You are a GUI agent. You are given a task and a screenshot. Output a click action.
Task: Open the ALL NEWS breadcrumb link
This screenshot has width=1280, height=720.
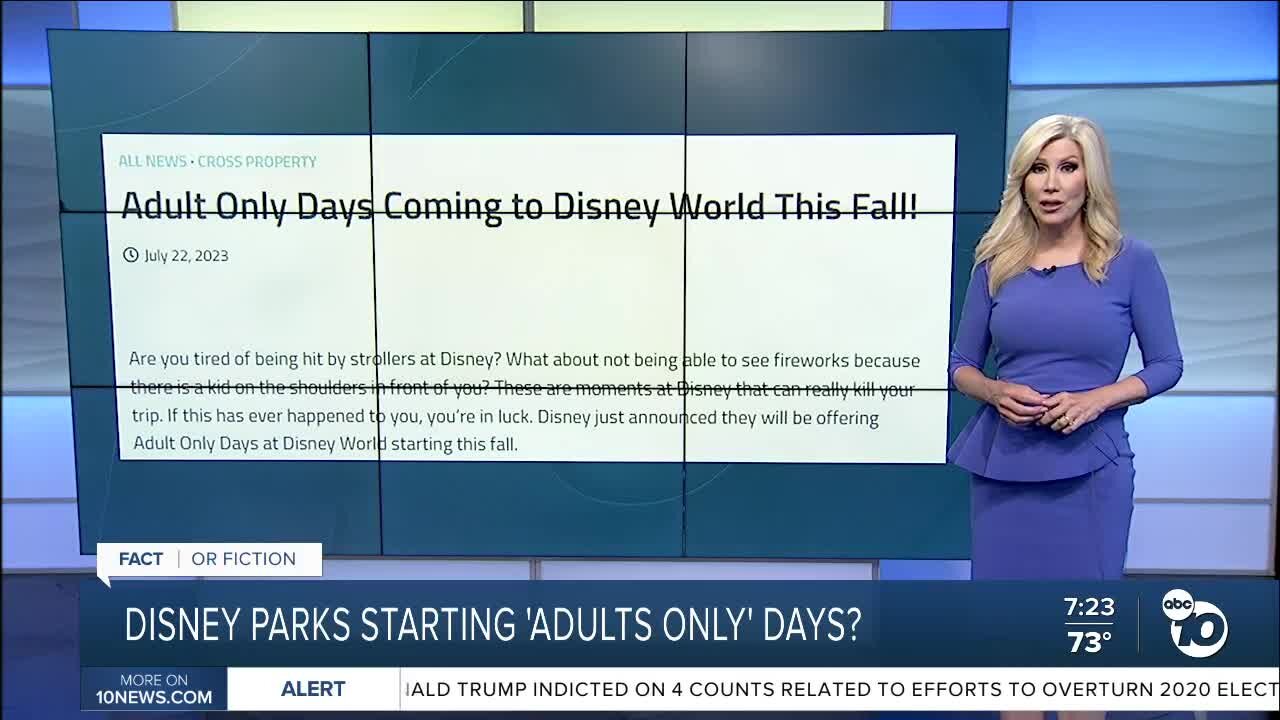[x=152, y=161]
